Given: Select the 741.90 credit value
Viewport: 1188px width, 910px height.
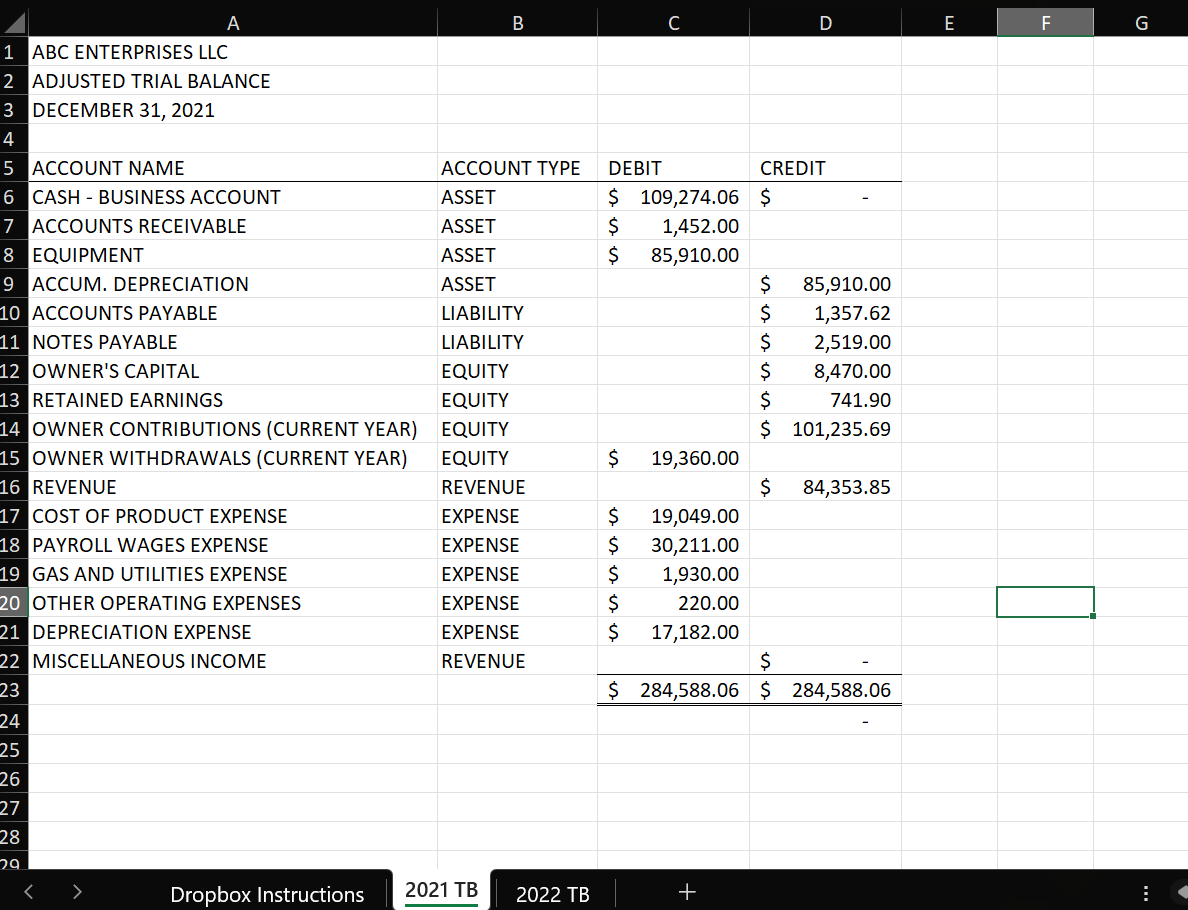Looking at the screenshot, I should (826, 399).
